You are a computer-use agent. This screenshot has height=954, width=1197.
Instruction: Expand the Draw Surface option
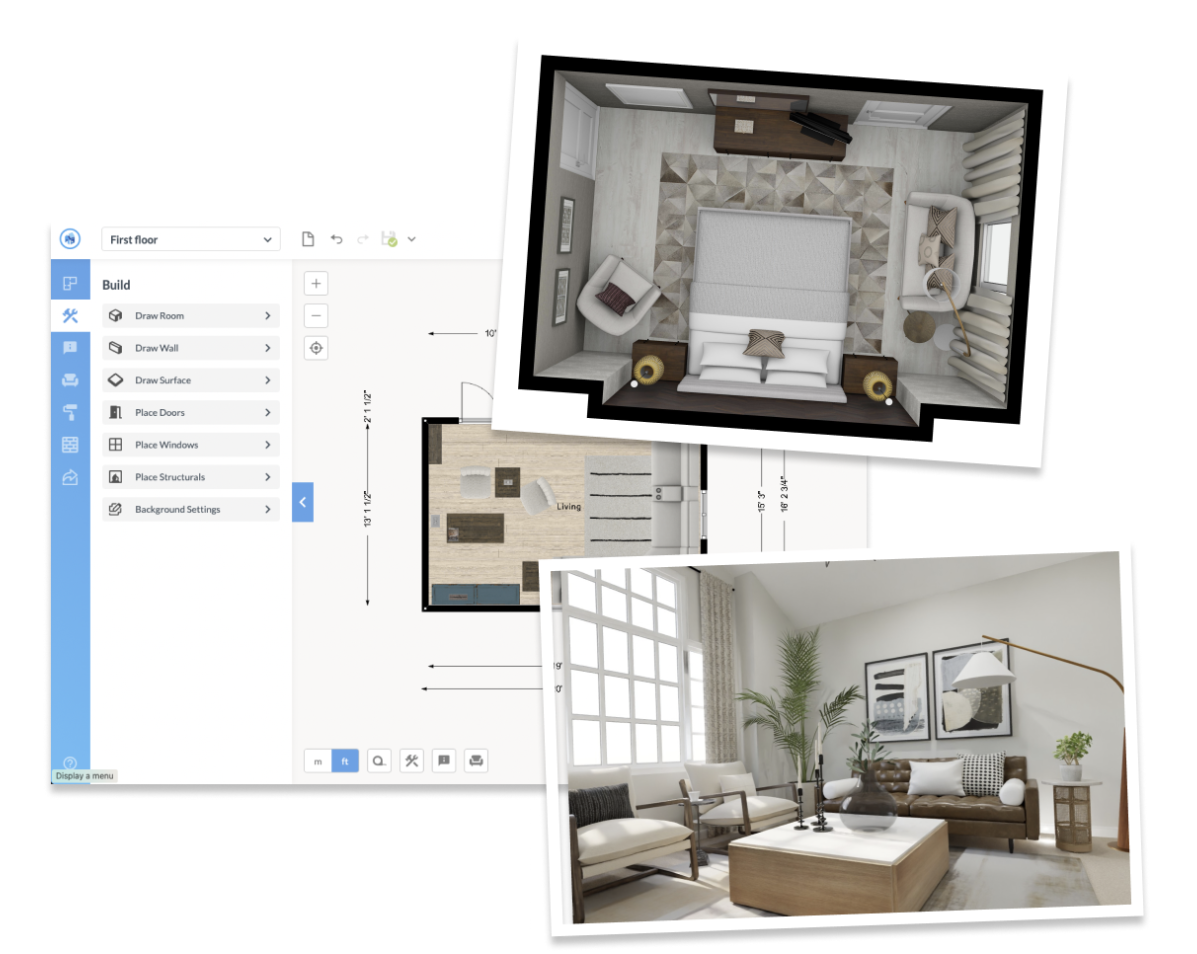[x=191, y=380]
